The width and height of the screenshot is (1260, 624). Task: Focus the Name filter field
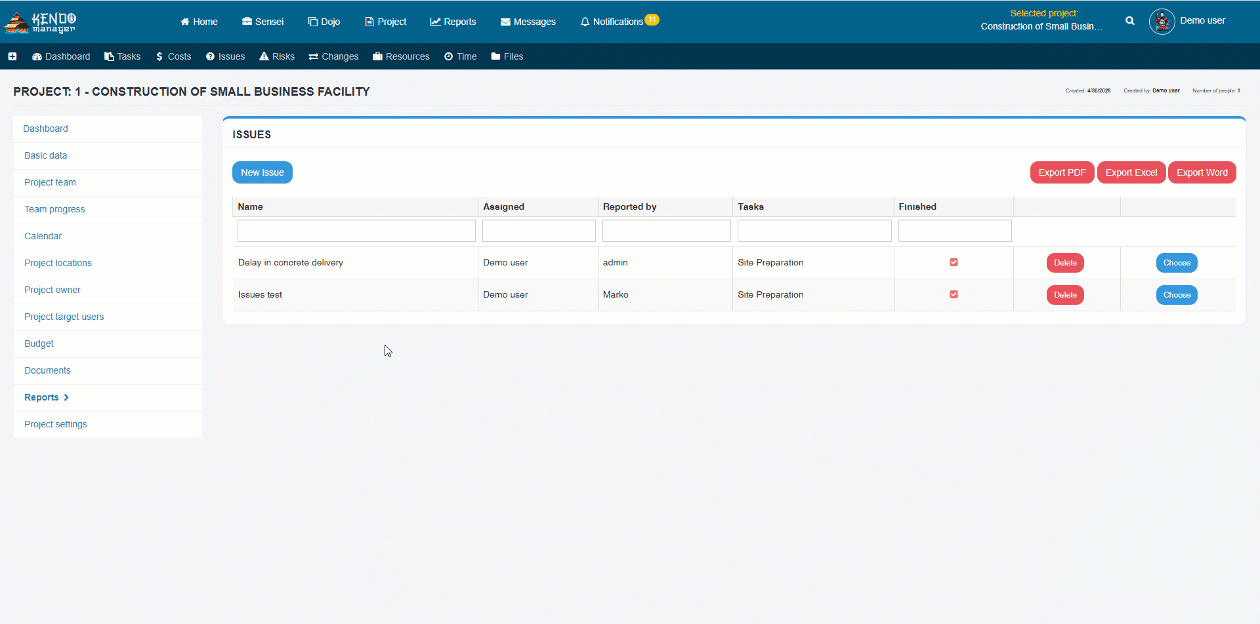(356, 231)
